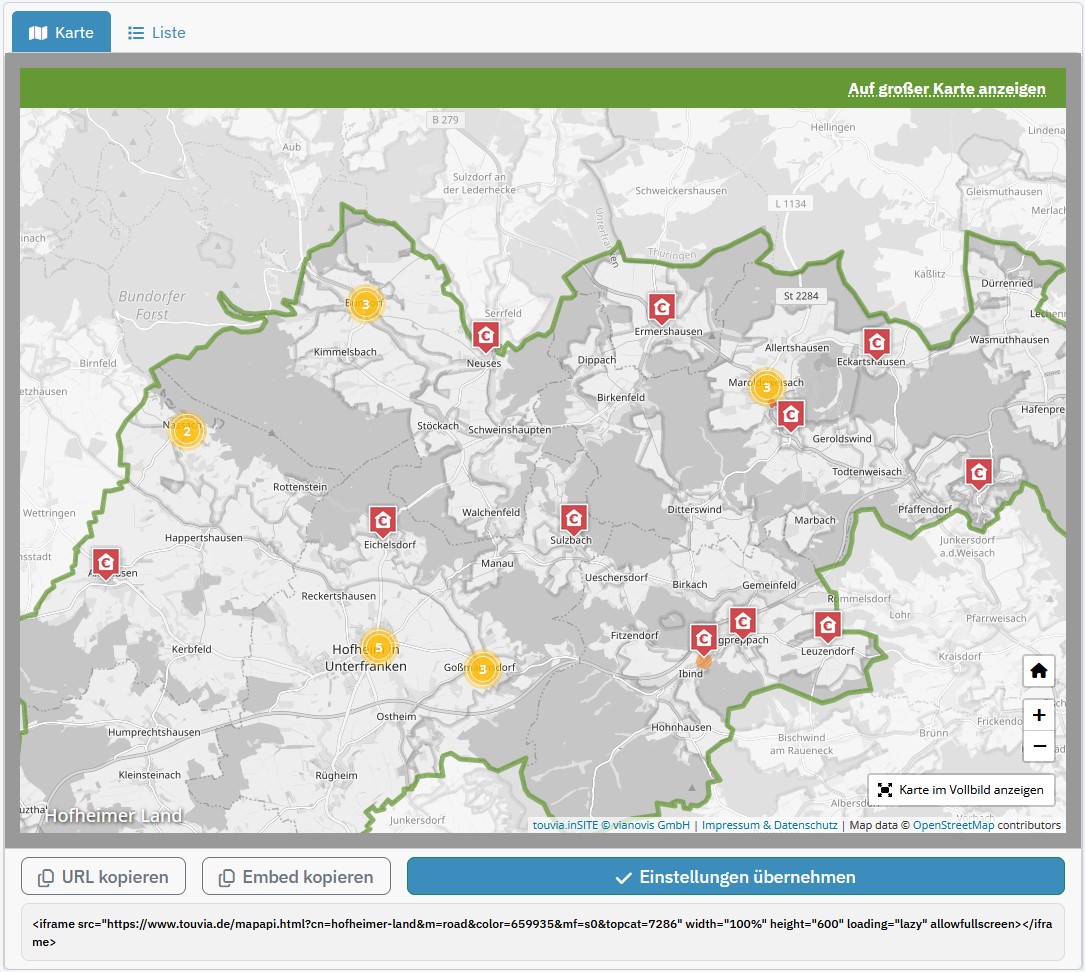
Task: Switch to the Karte tab
Action: point(62,33)
